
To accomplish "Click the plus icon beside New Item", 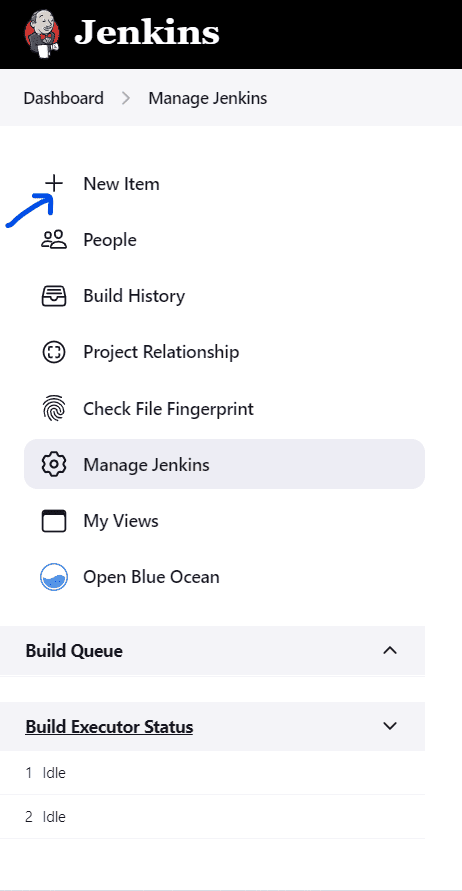I will point(54,184).
